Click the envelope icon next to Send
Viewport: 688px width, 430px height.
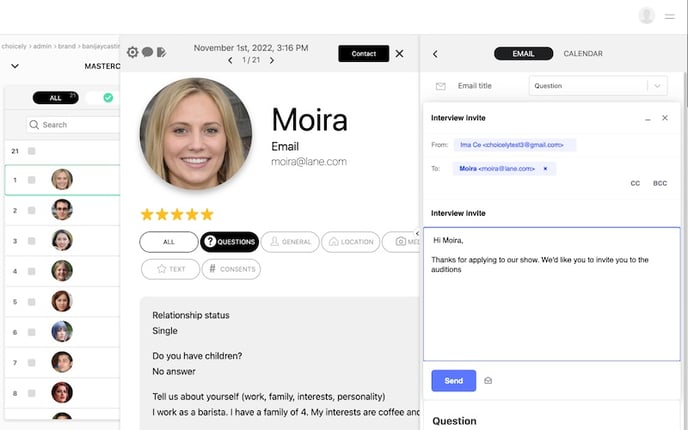(488, 381)
